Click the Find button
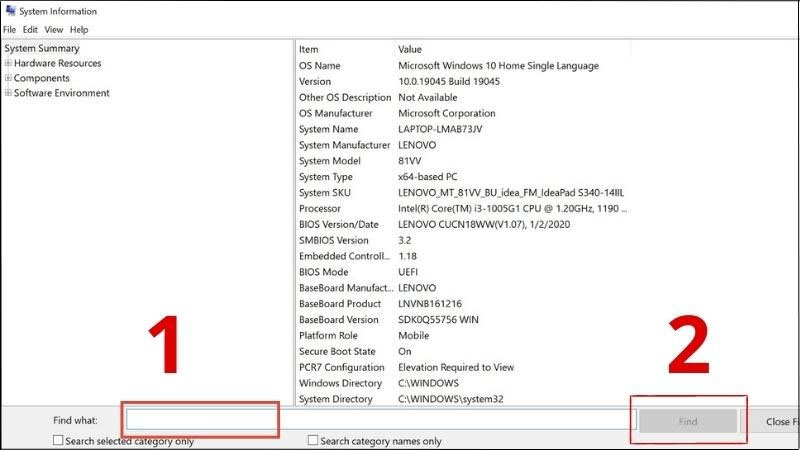Viewport: 800px width, 450px height. [x=688, y=421]
